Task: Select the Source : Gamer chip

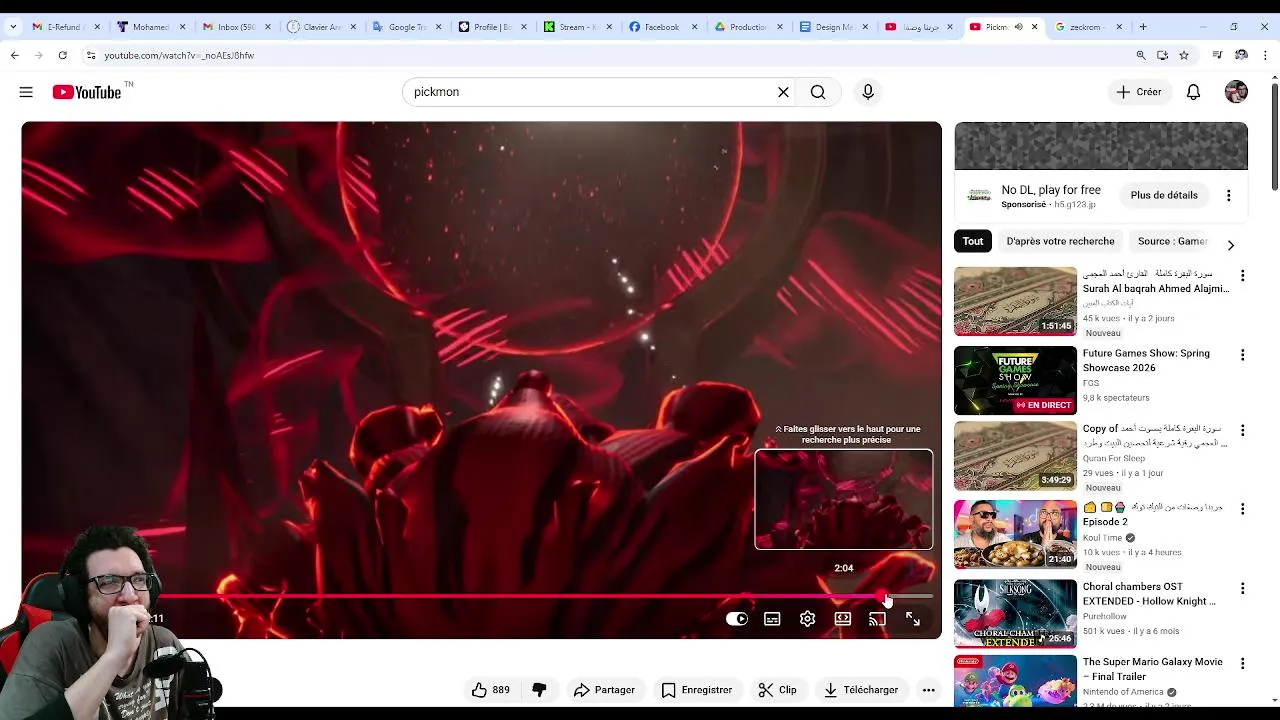Action: click(1172, 241)
